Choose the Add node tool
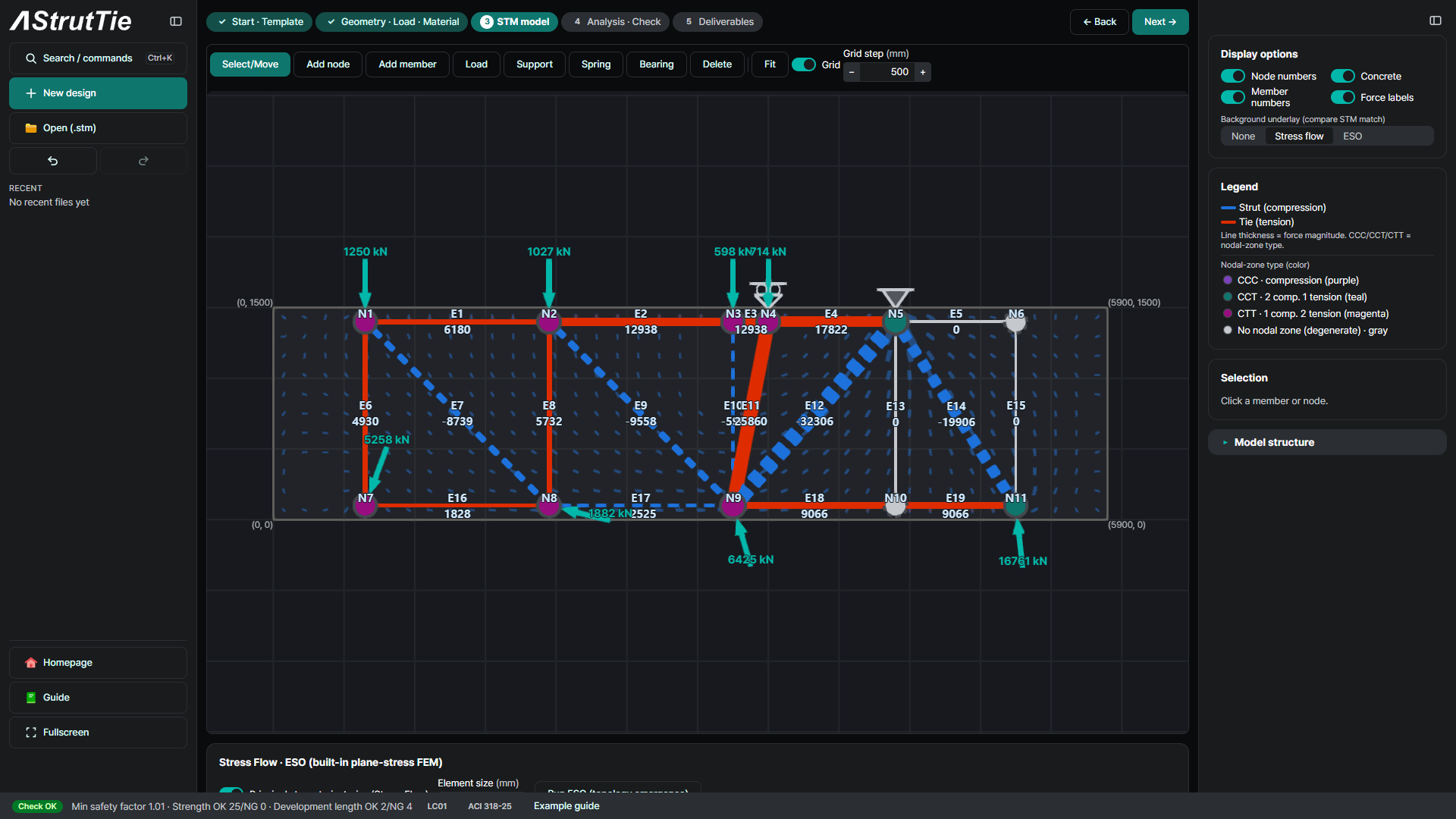Image resolution: width=1456 pixels, height=819 pixels. 328,64
